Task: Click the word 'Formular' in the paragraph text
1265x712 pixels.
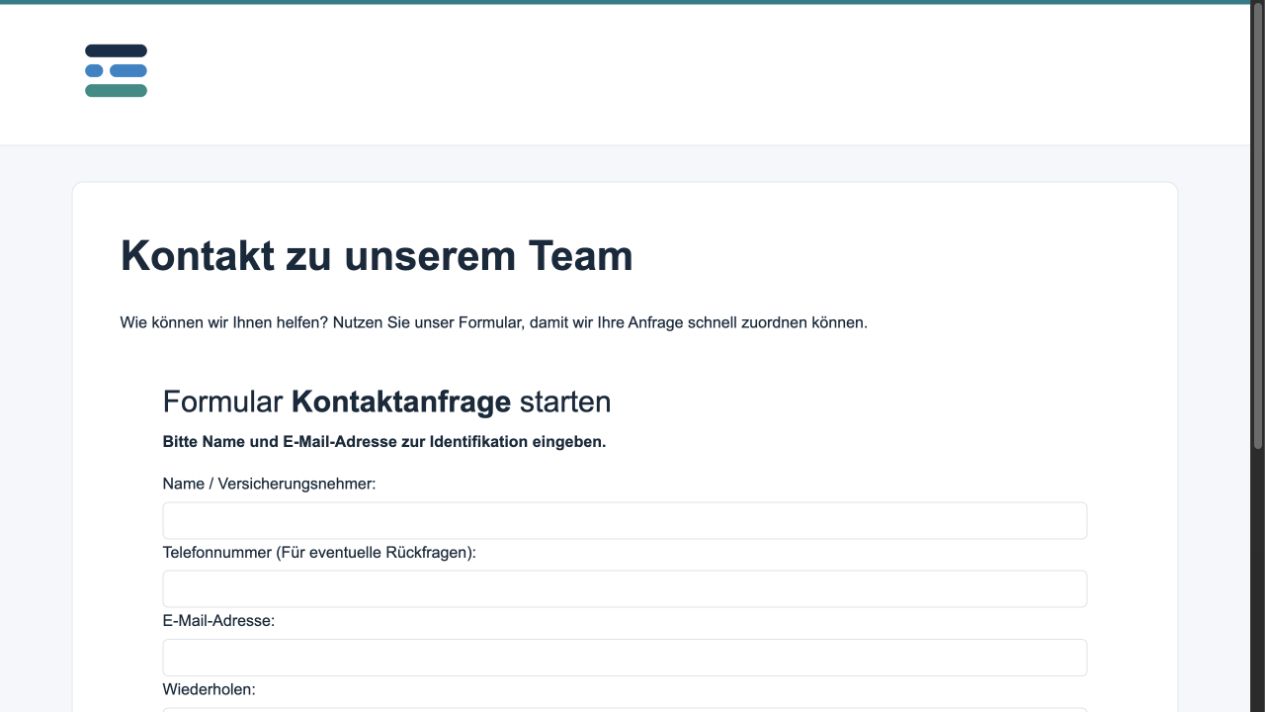Action: [490, 323]
